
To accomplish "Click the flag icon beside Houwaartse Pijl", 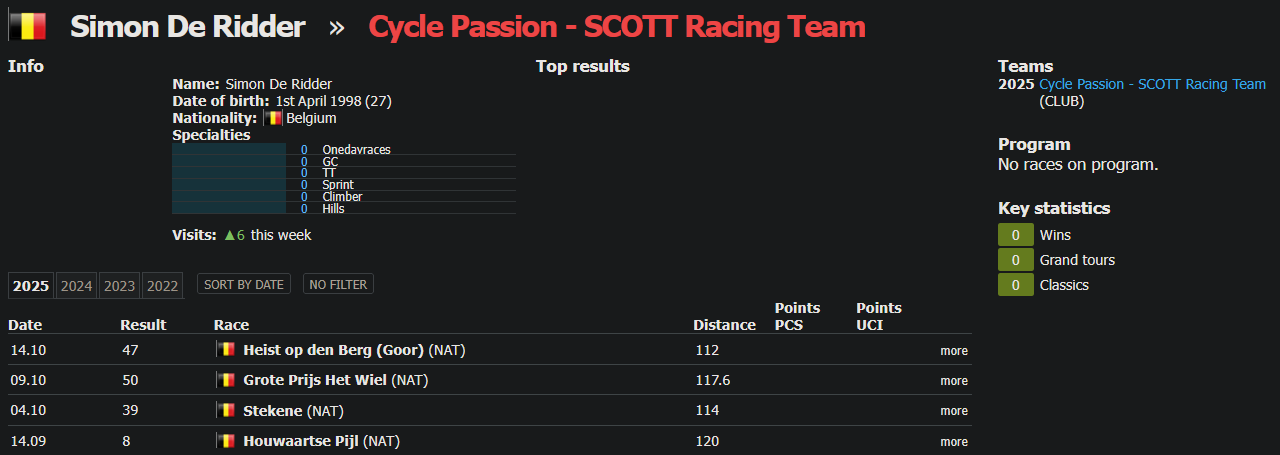I will click(x=226, y=441).
